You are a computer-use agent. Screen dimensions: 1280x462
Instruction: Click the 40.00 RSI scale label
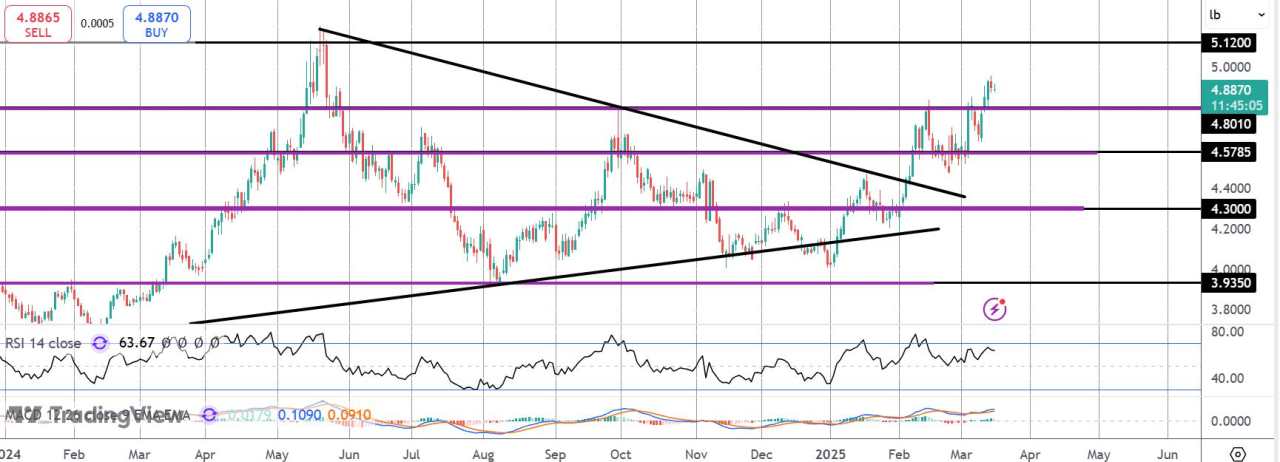click(x=1226, y=378)
